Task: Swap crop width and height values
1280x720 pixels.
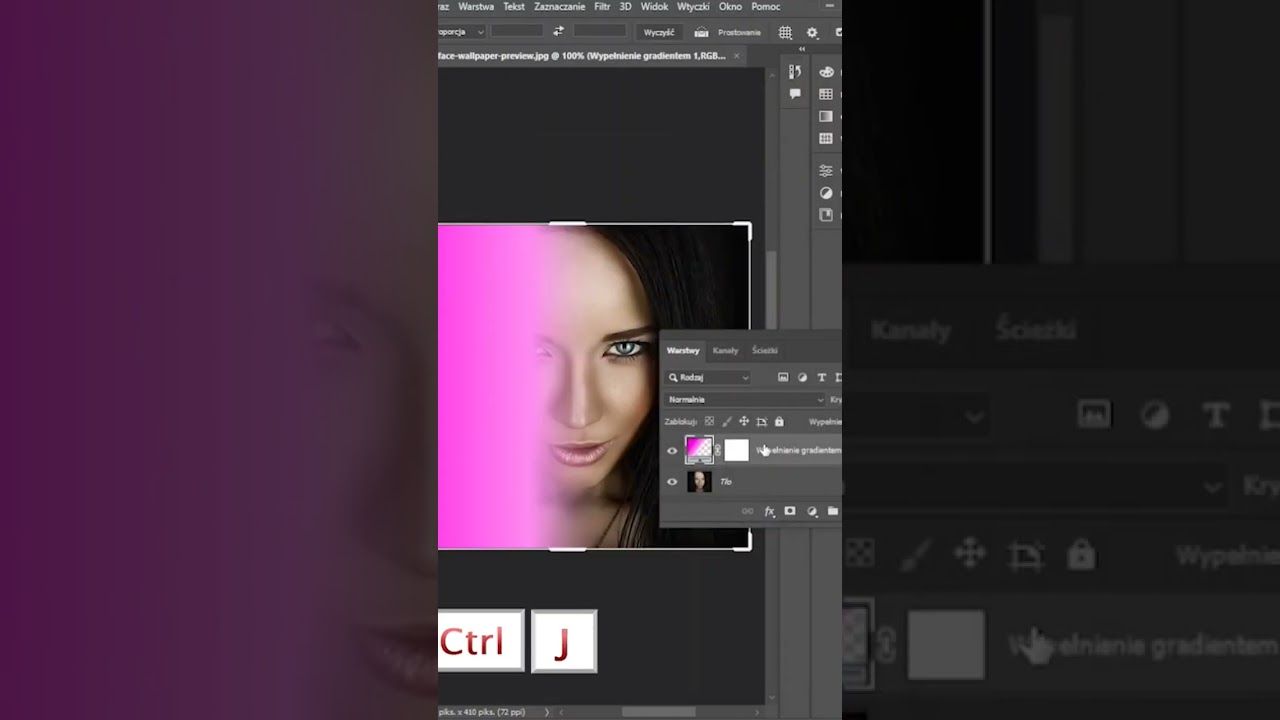Action: pos(558,32)
